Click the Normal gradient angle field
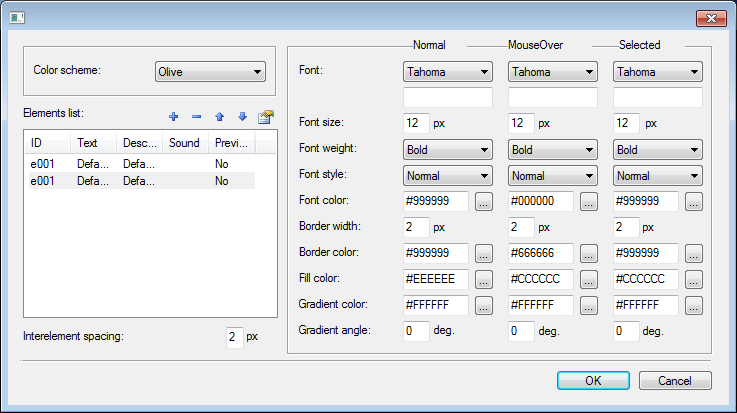This screenshot has width=737, height=413. click(416, 331)
